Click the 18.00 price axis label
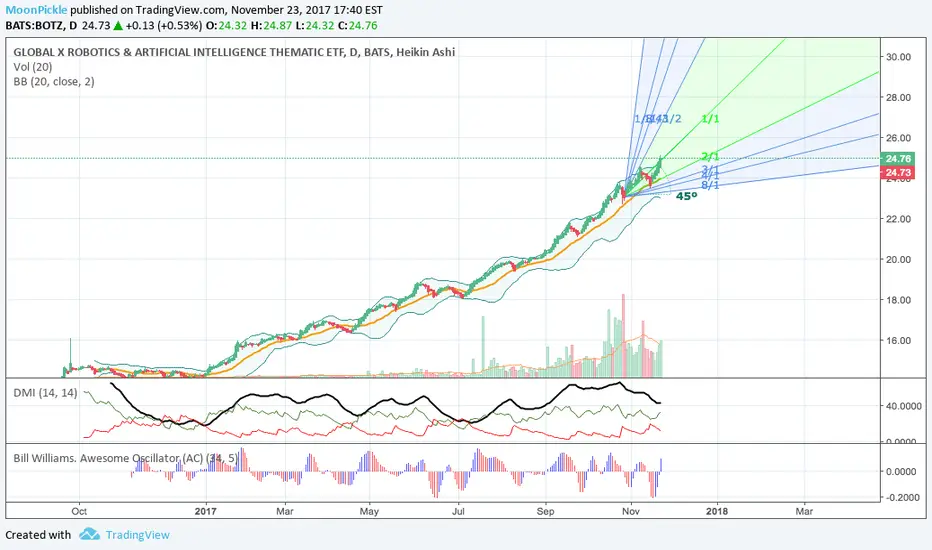 (x=898, y=300)
